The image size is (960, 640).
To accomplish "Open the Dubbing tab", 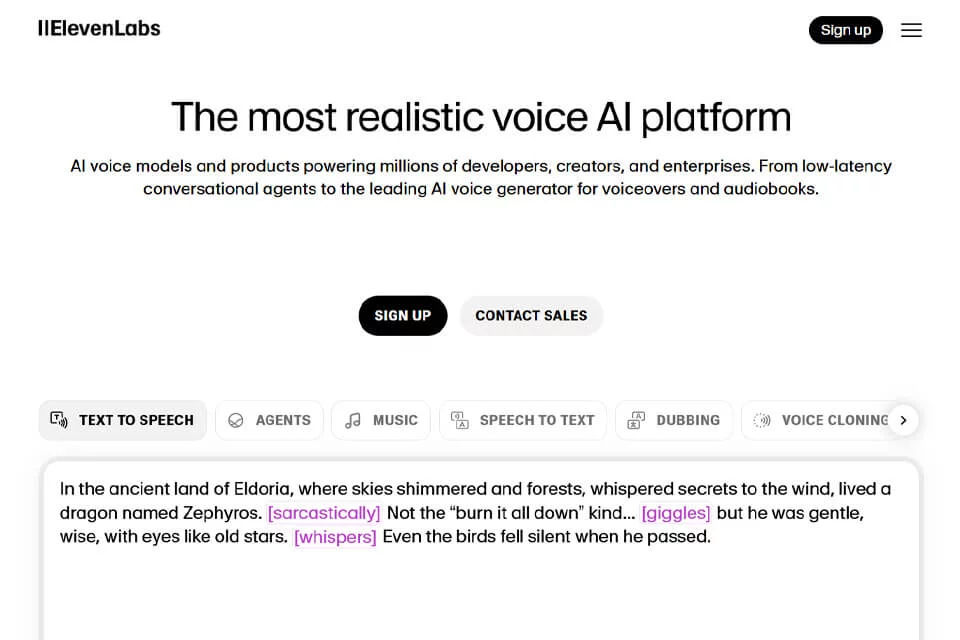I will [674, 420].
